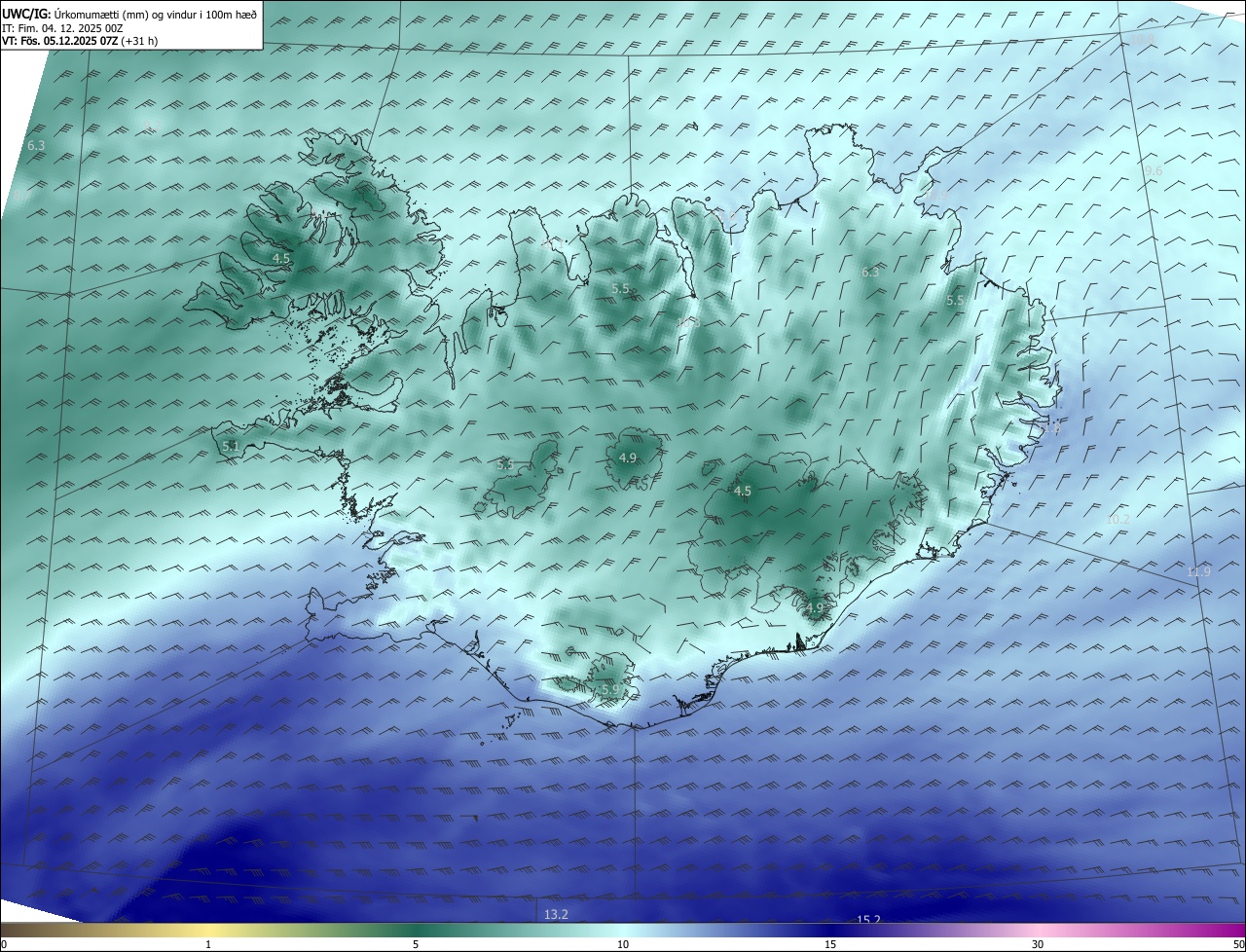The height and width of the screenshot is (952, 1246).
Task: Click the color scale tick label 0
Action: [4, 944]
